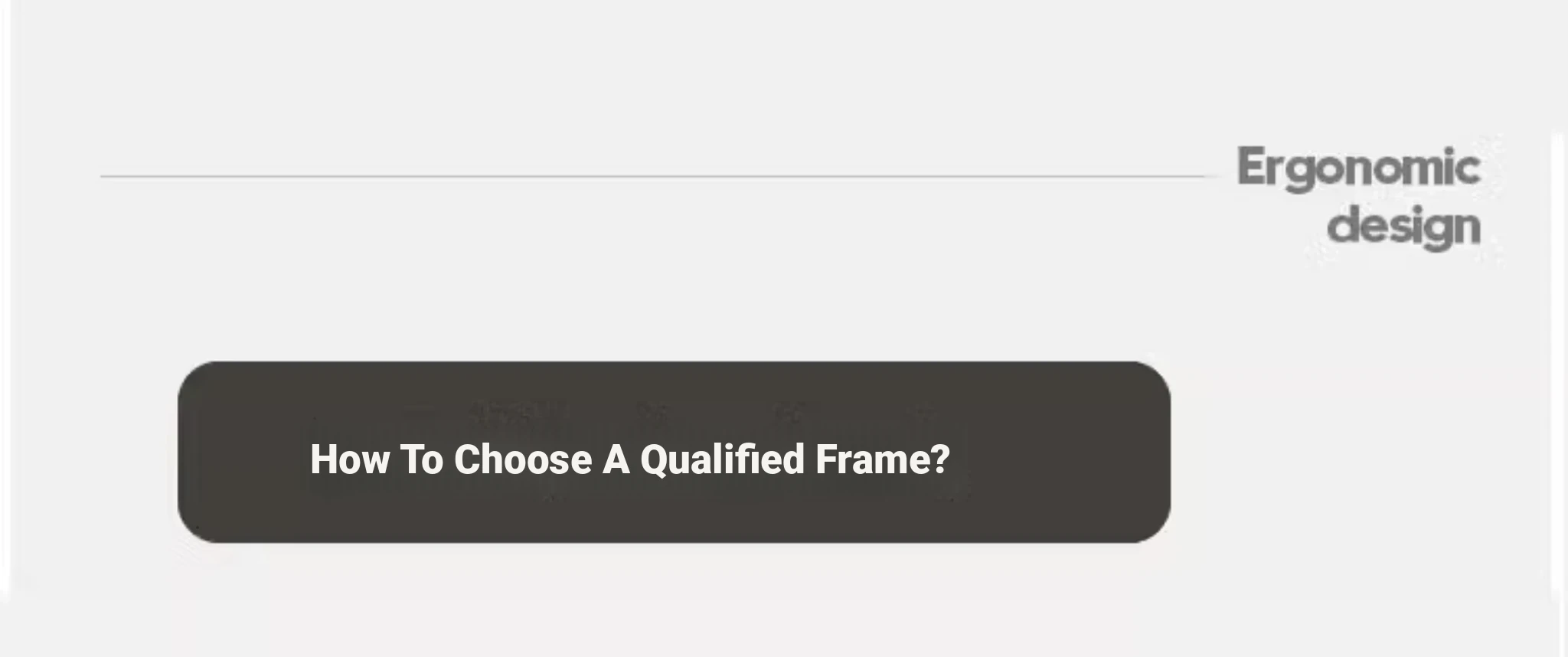The height and width of the screenshot is (657, 1568).
Task: Select the Ergonomic design label
Action: click(1359, 198)
